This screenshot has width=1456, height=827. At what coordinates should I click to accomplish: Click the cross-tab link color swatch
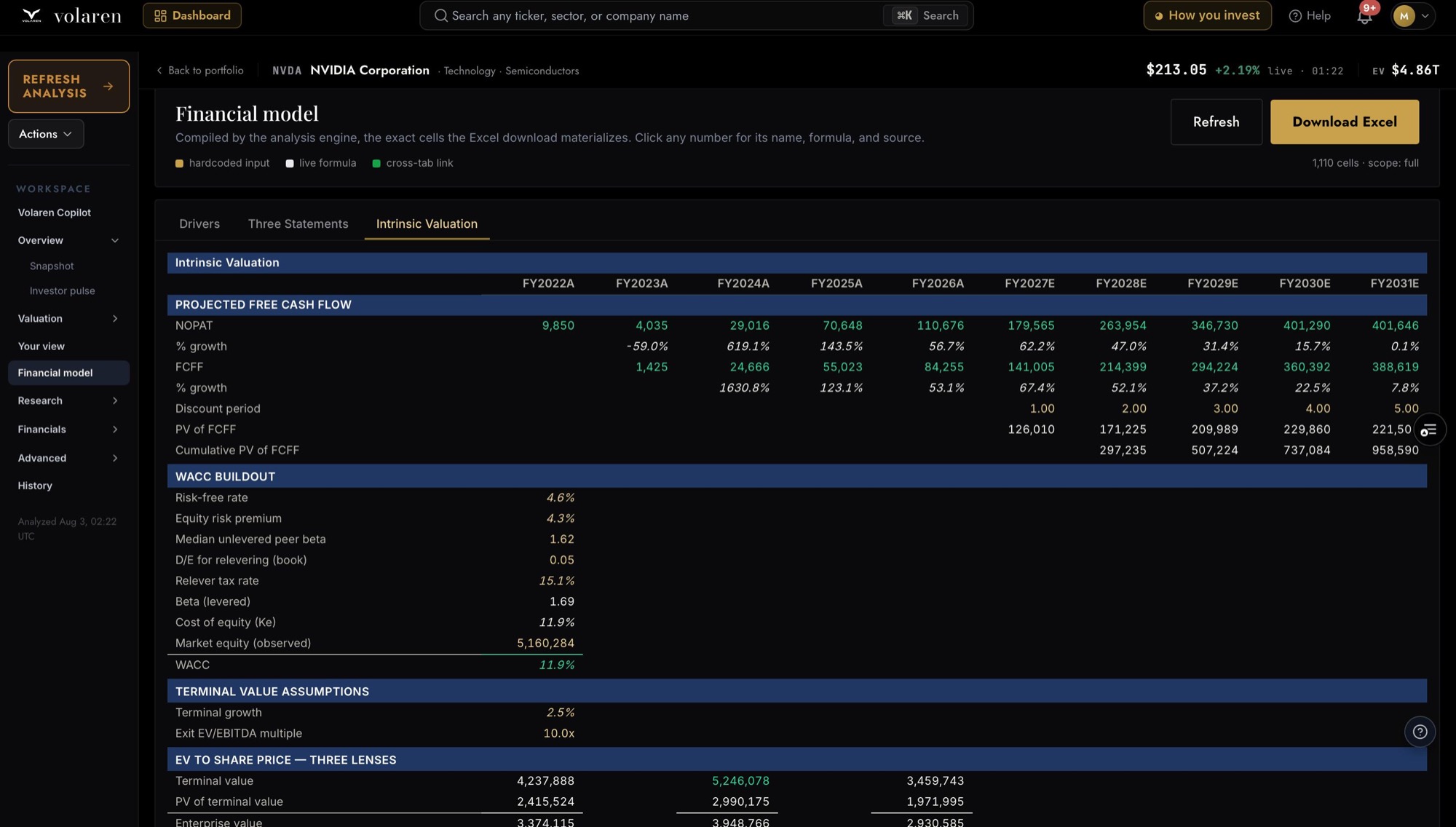pos(376,164)
